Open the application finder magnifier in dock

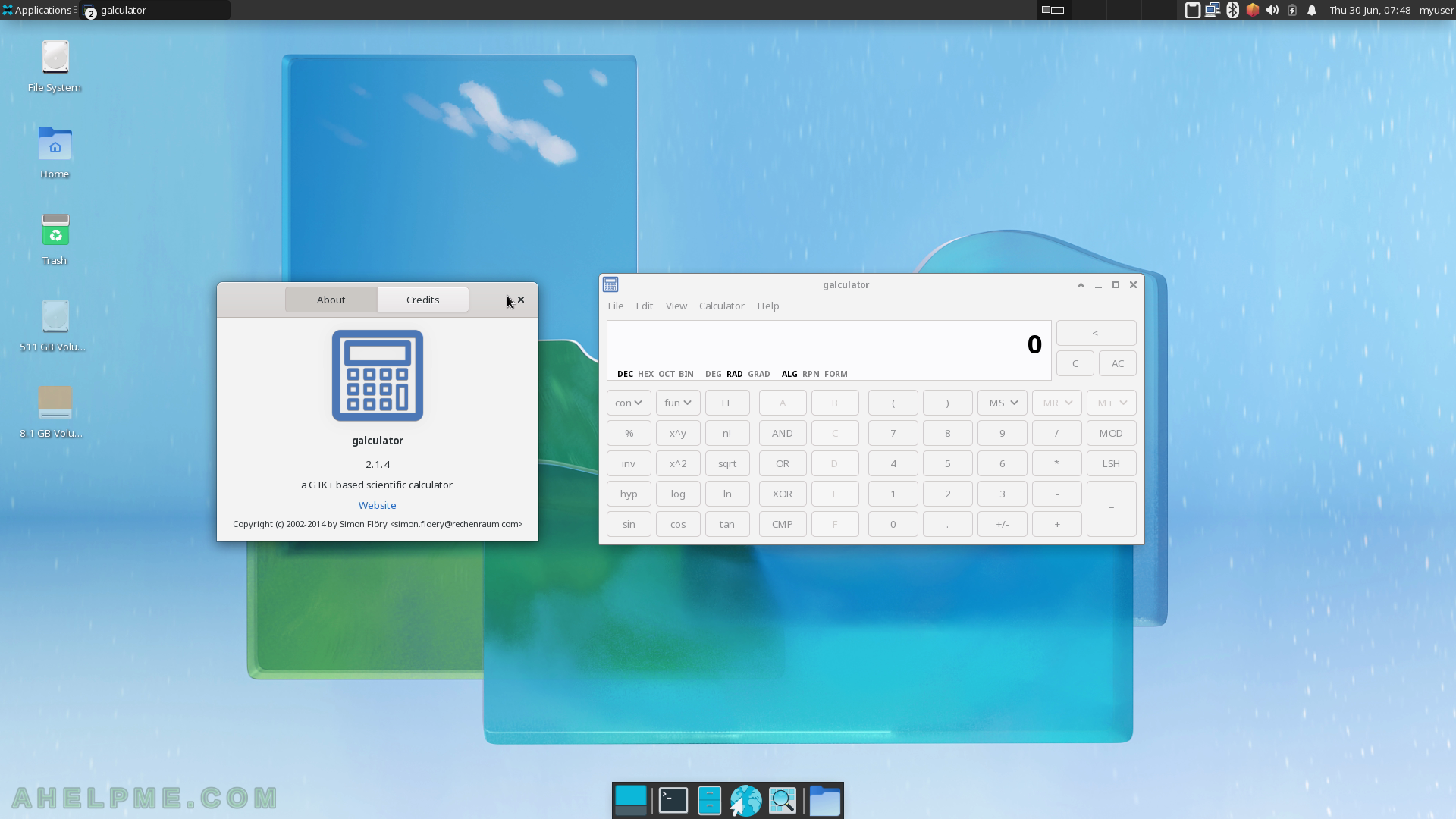coord(783,801)
